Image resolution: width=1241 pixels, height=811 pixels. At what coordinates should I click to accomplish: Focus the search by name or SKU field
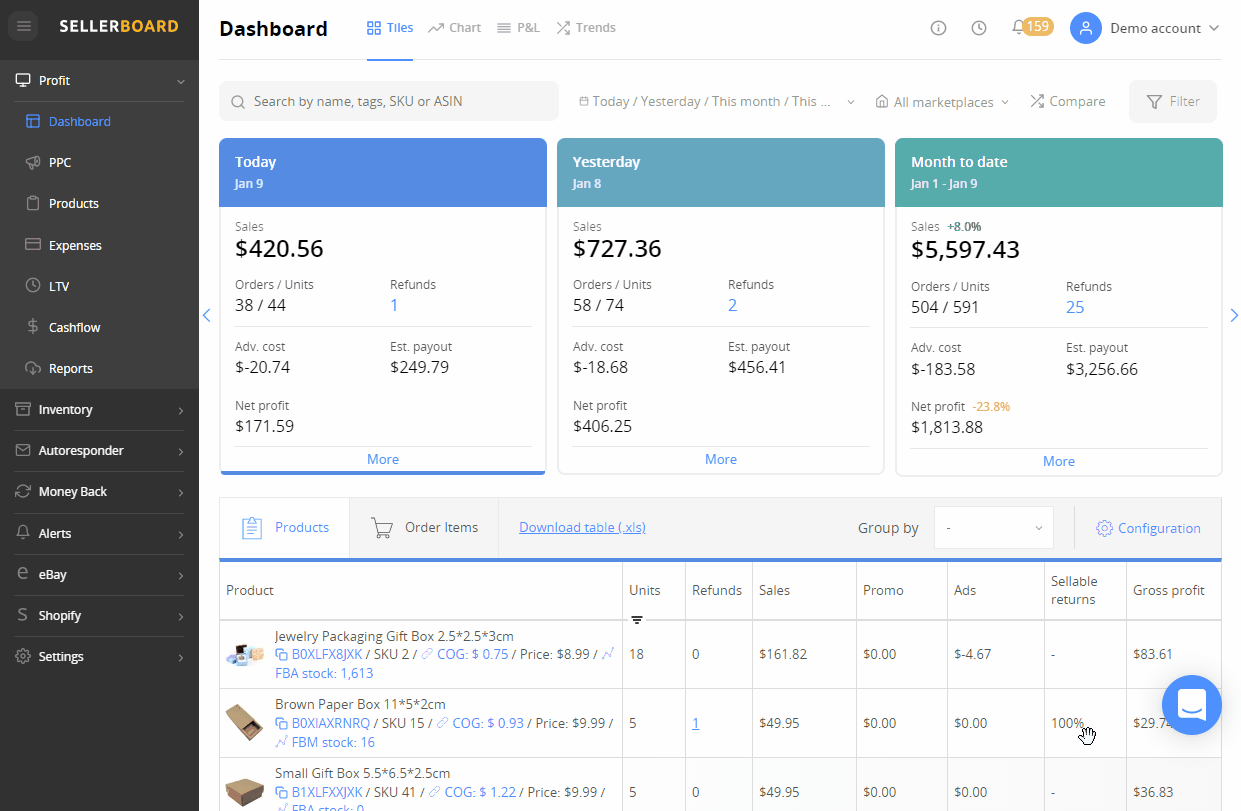(x=389, y=101)
